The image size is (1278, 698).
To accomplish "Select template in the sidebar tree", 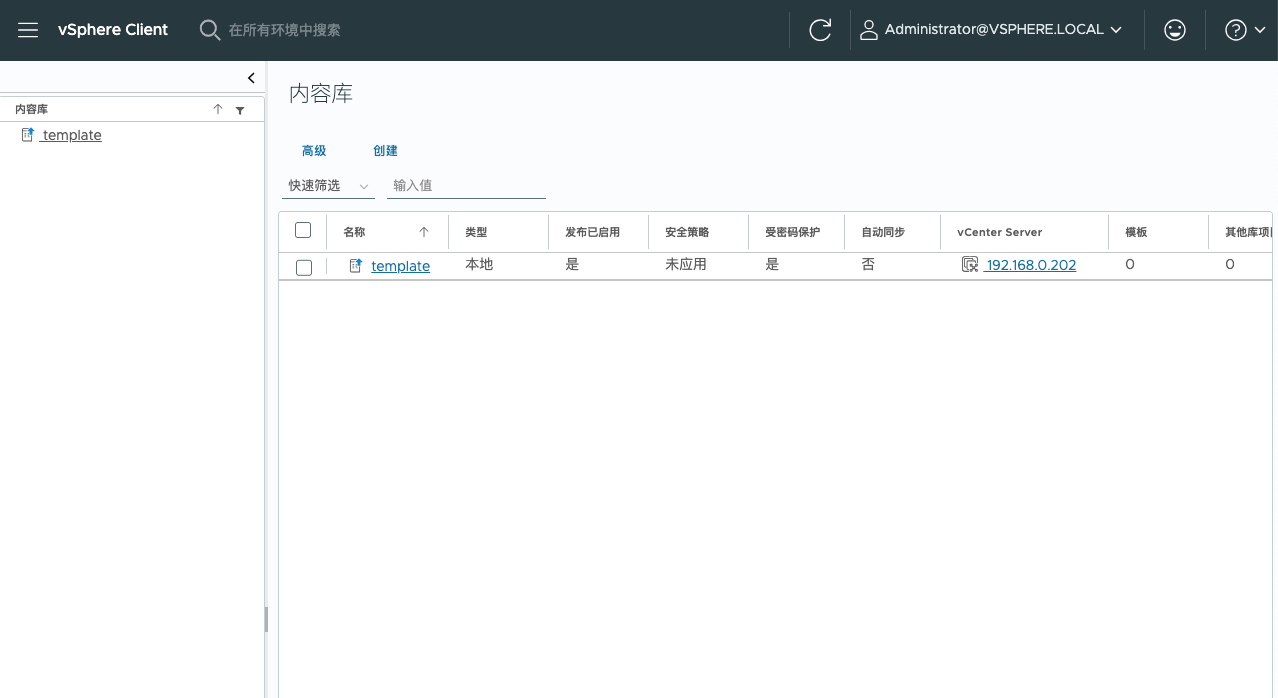I will [x=71, y=135].
